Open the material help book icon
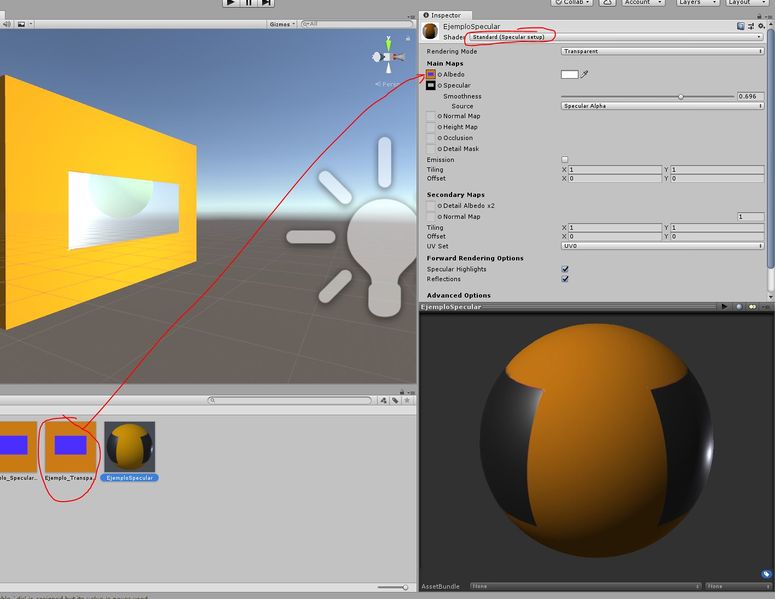The width and height of the screenshot is (775, 599). (740, 26)
